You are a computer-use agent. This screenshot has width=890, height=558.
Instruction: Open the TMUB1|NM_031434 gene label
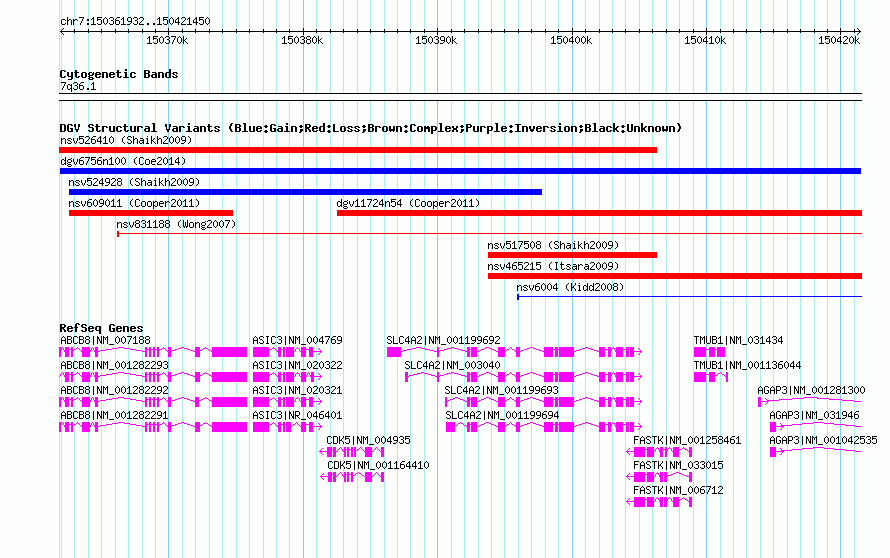(x=738, y=341)
